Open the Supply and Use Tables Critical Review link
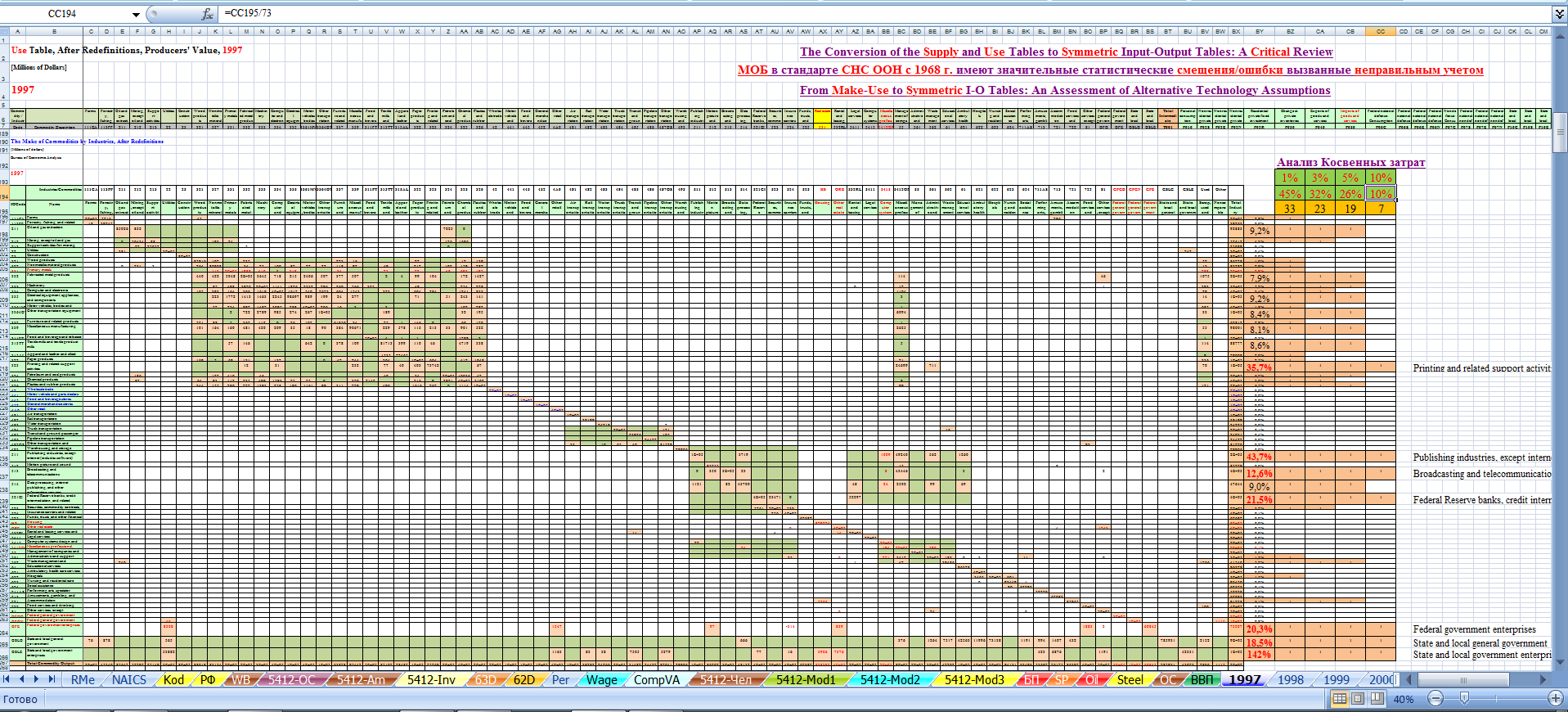 1066,52
